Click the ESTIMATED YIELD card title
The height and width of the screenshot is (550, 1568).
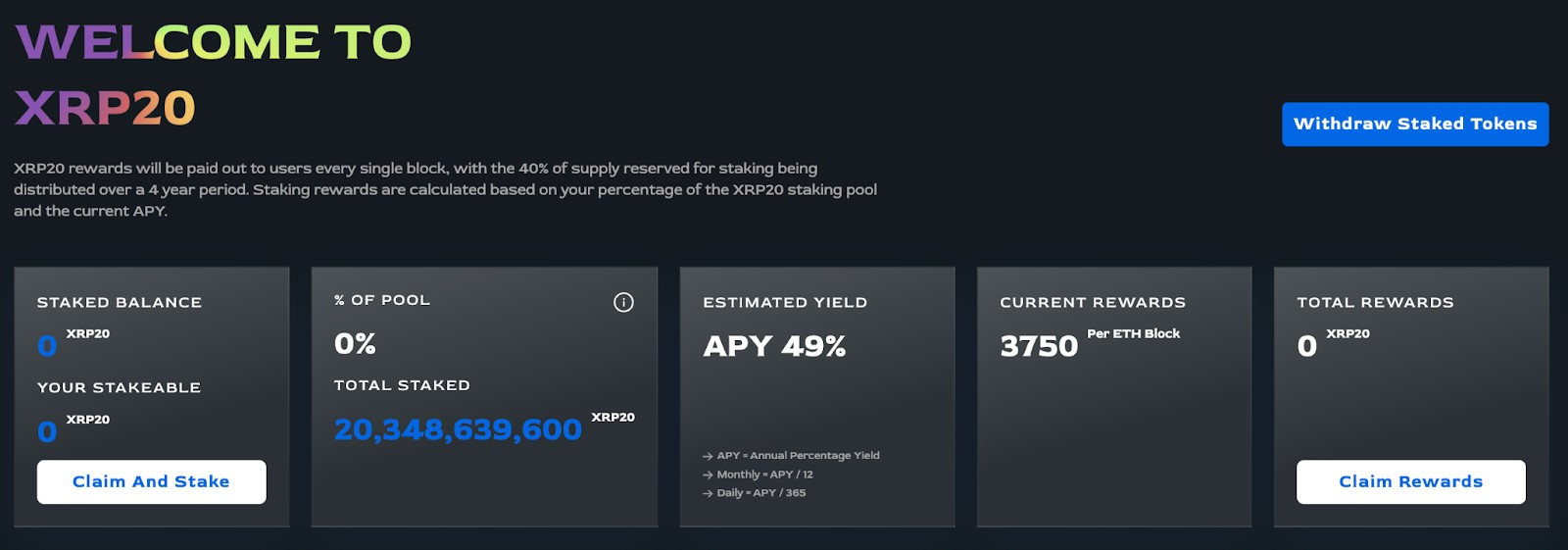pos(785,303)
